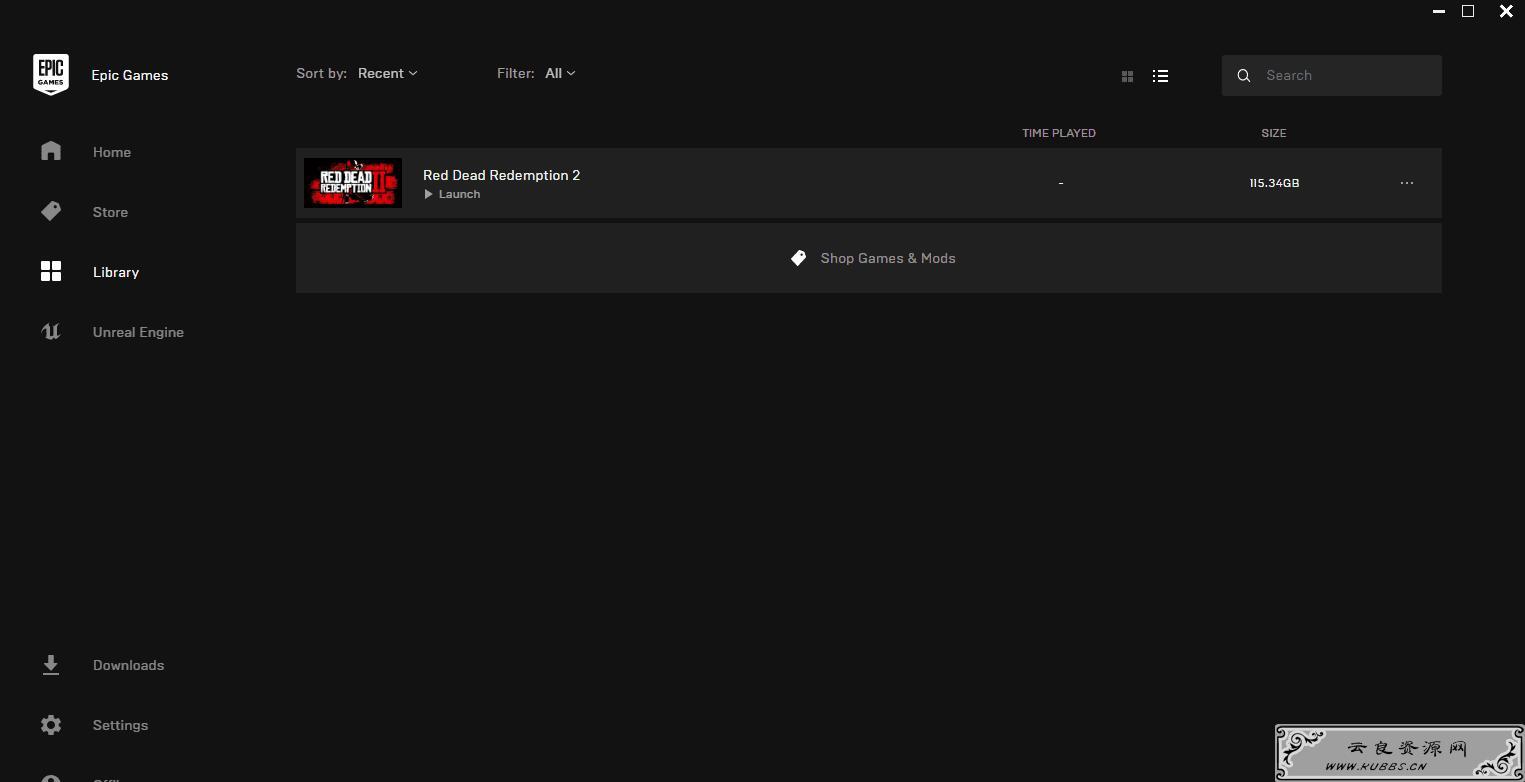Open the Filter All dropdown
This screenshot has height=782, width=1525.
pos(559,73)
